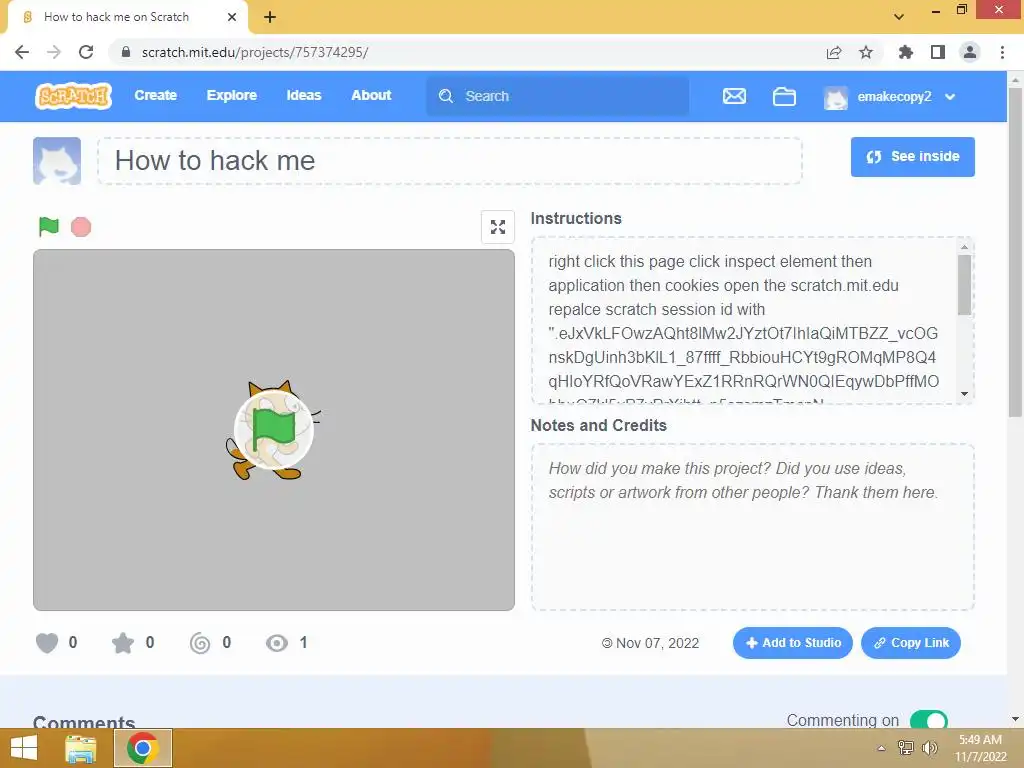Click the views eye icon
This screenshot has width=1024, height=768.
[x=277, y=643]
